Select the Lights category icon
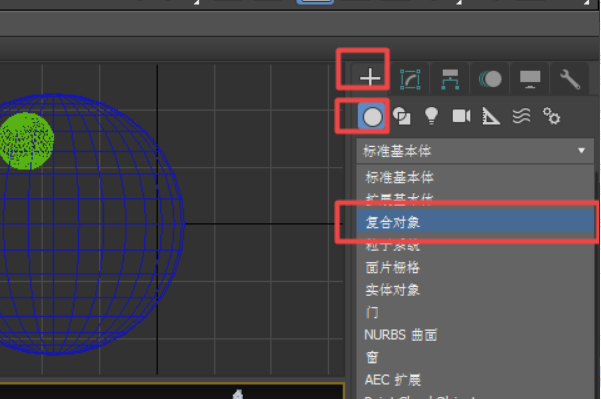 point(431,116)
